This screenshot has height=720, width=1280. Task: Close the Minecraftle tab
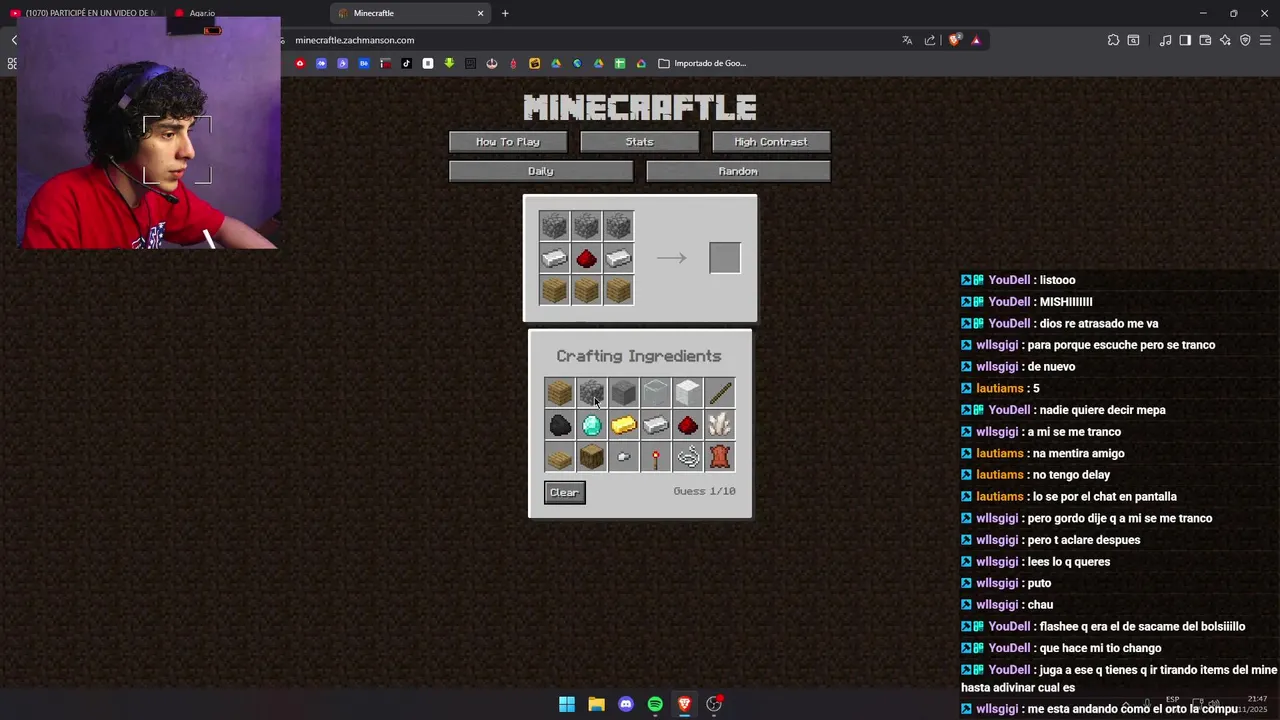tap(480, 13)
